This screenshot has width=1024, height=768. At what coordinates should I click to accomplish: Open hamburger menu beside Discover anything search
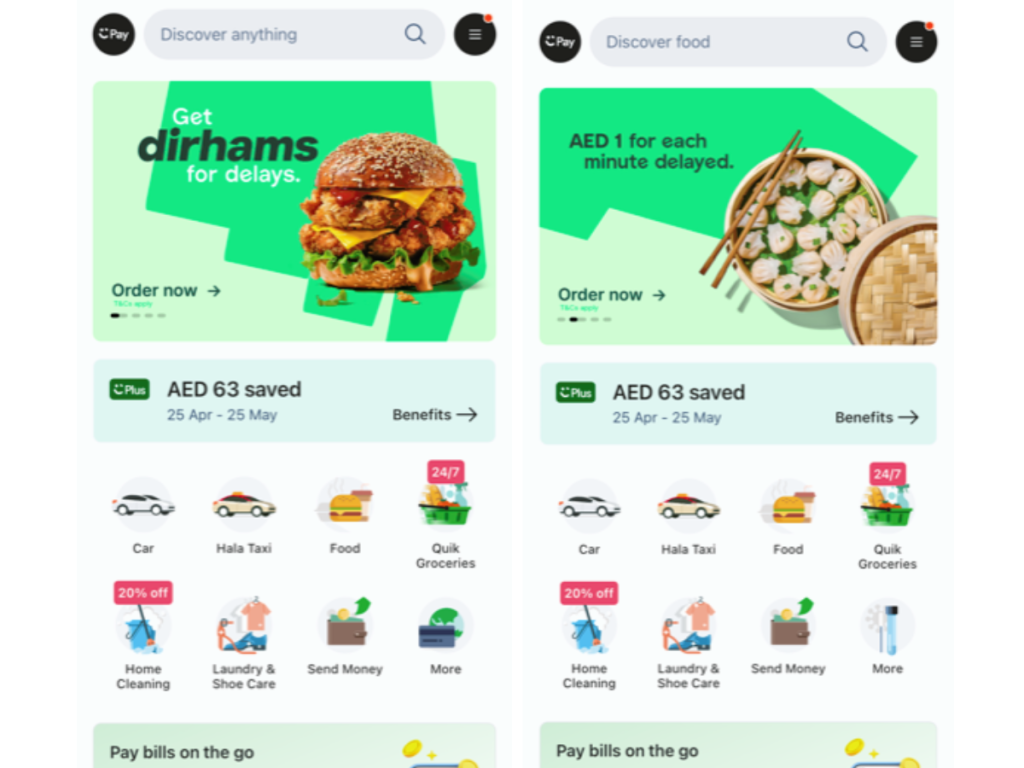tap(475, 34)
